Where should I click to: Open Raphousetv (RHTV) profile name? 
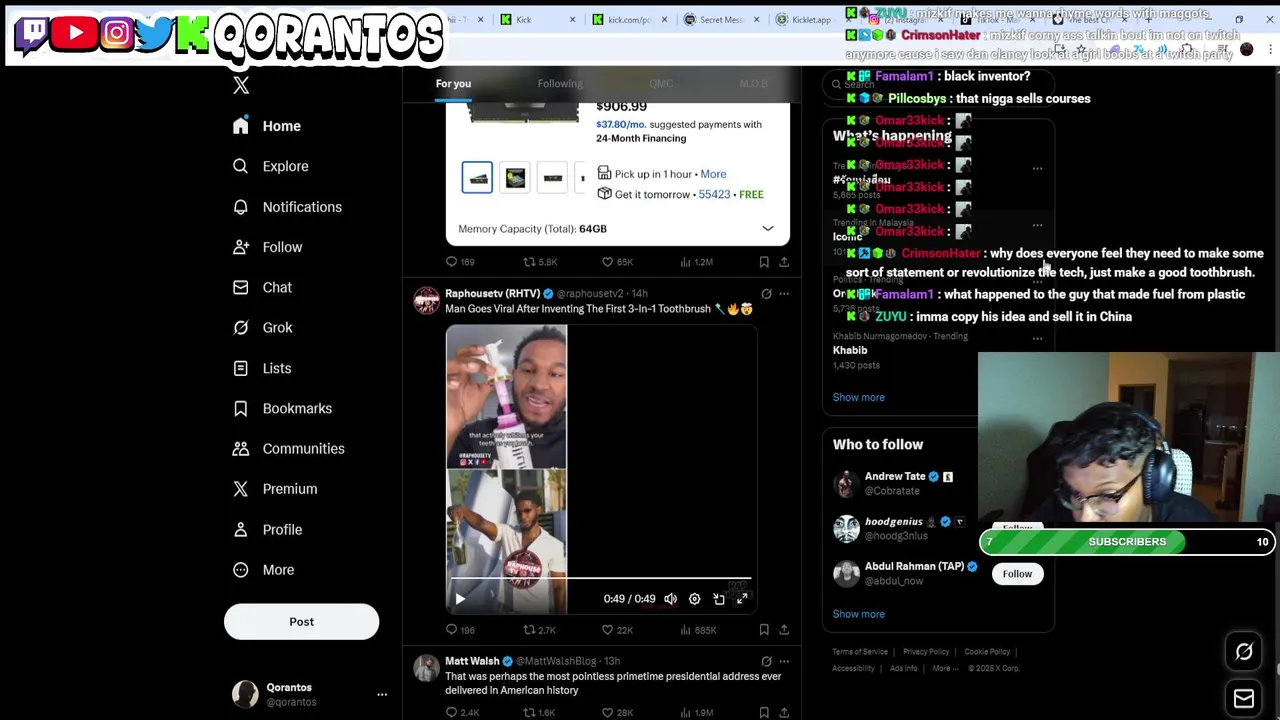pos(492,294)
